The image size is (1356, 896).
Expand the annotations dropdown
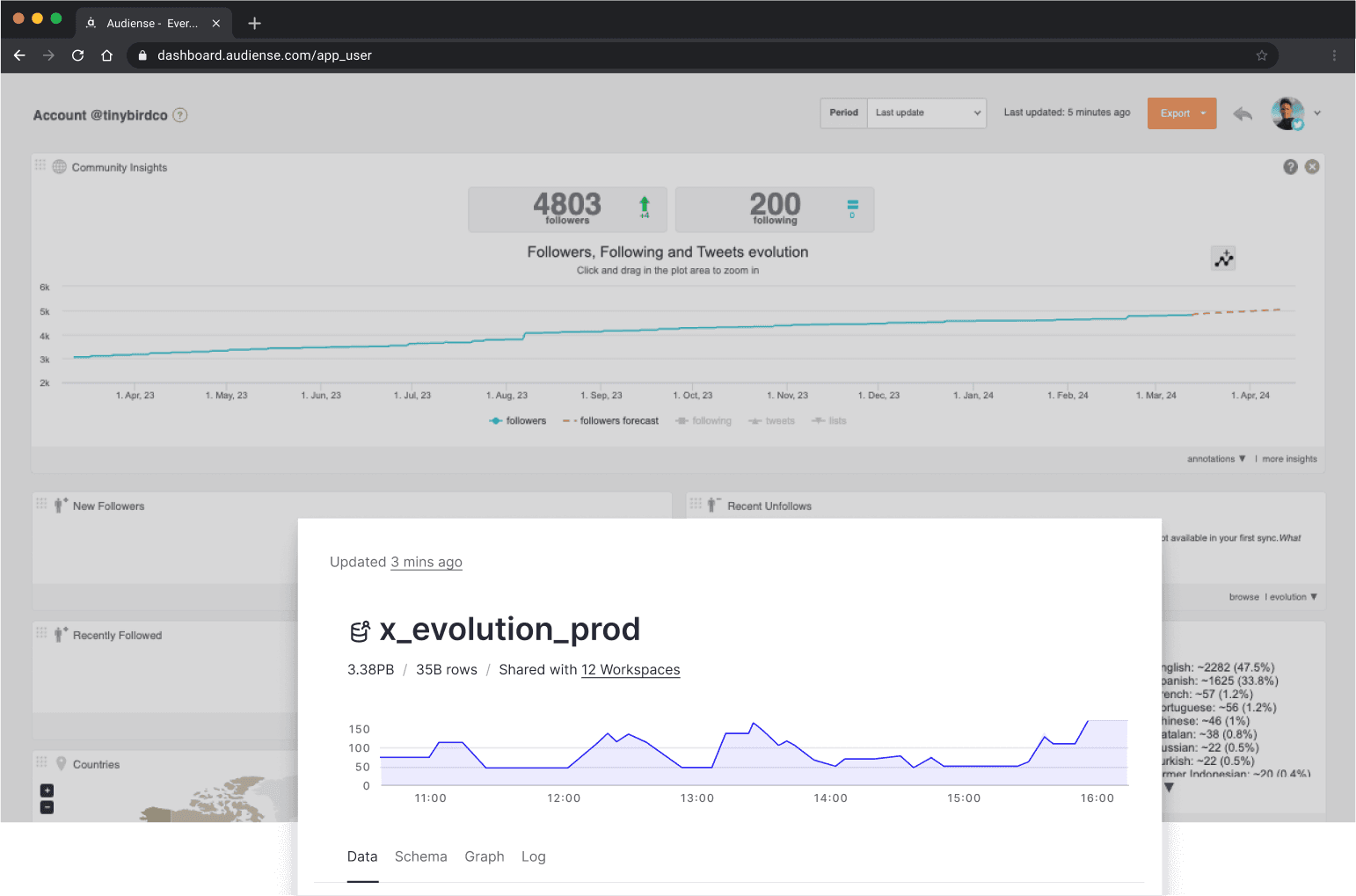click(x=1216, y=458)
